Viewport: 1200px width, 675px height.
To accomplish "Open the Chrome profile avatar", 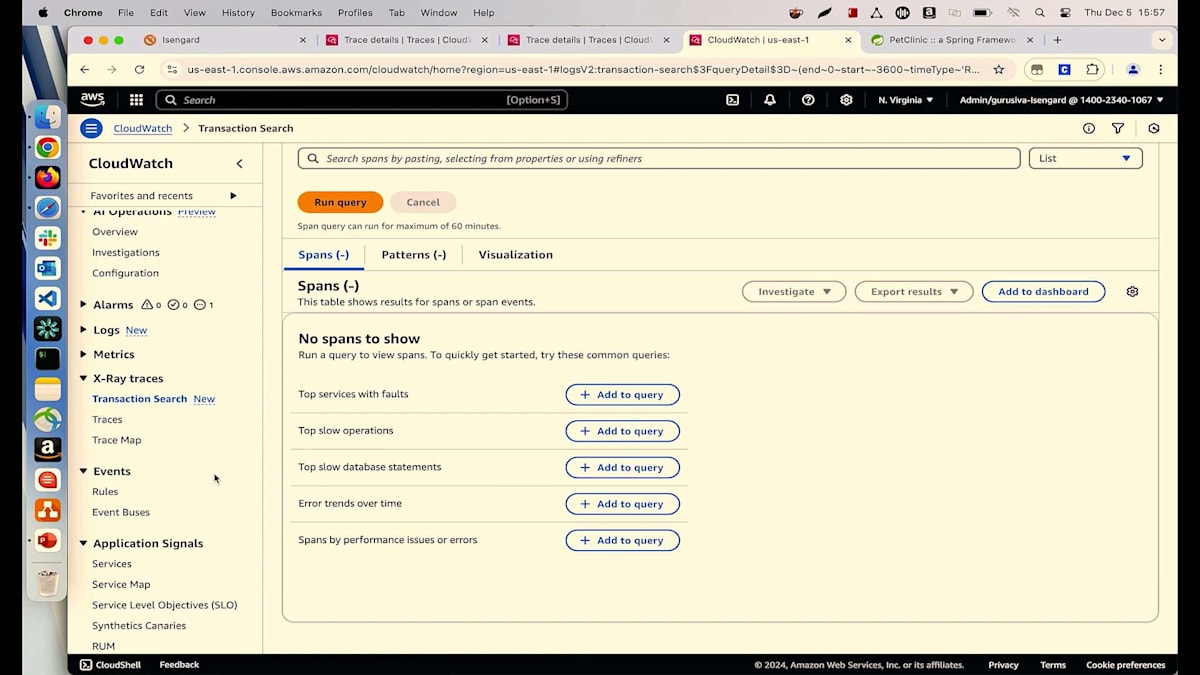I will [1133, 69].
